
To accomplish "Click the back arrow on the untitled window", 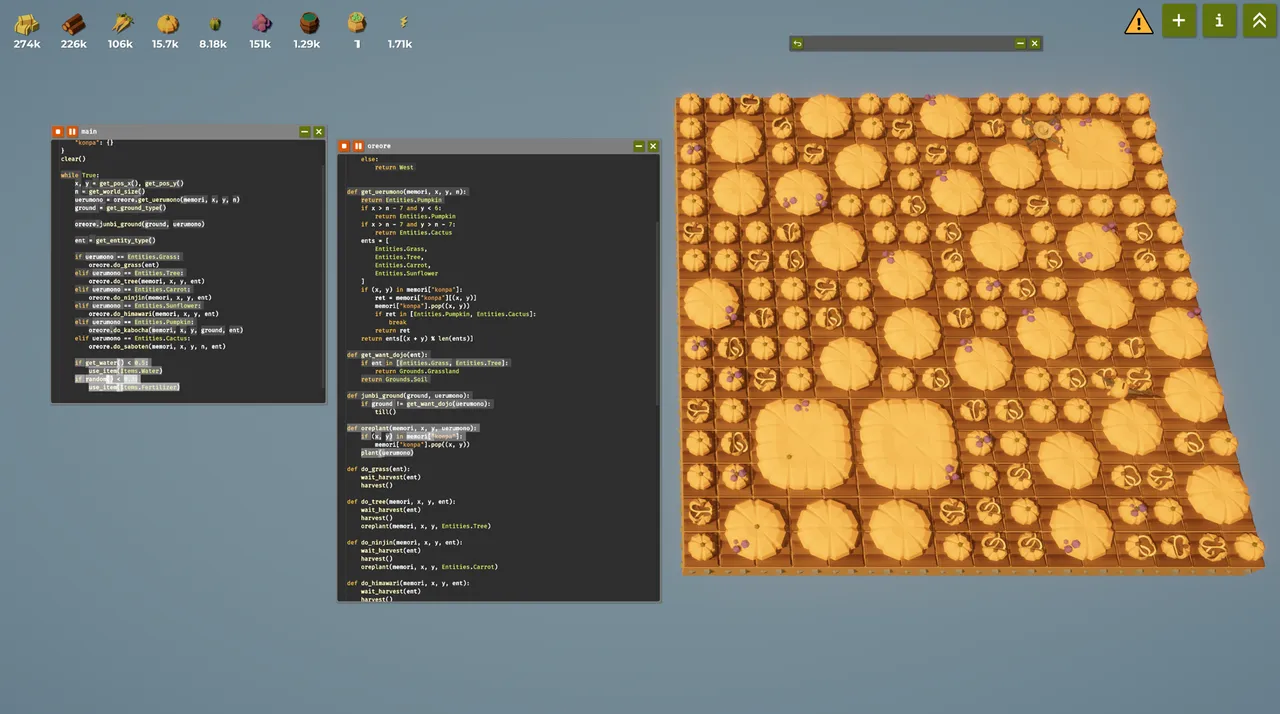I will (x=797, y=44).
